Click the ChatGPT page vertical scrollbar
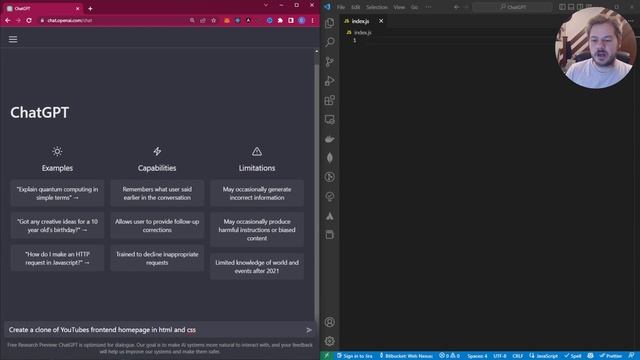This screenshot has height=360, width=640. 317,192
